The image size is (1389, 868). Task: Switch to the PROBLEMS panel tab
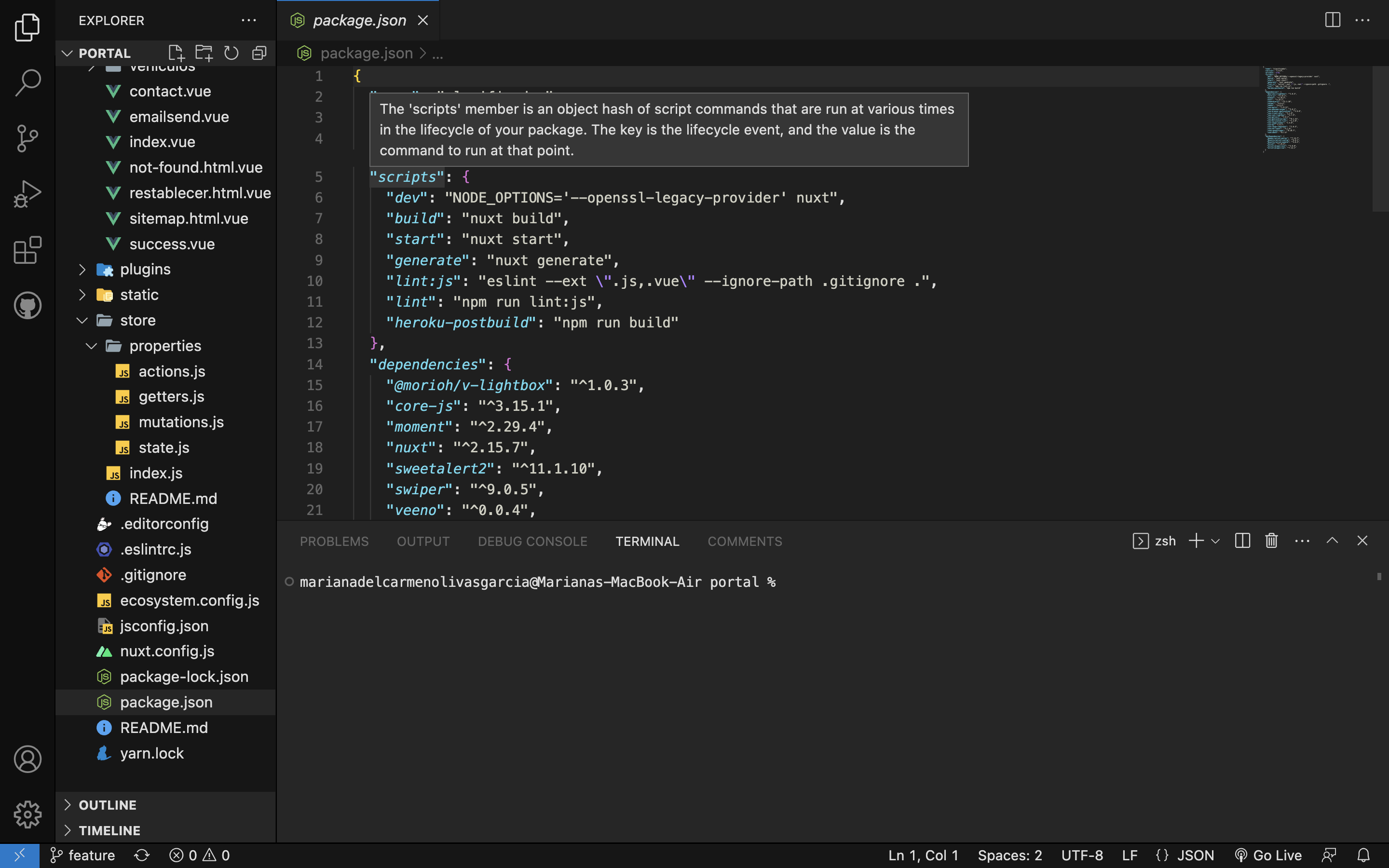tap(334, 542)
